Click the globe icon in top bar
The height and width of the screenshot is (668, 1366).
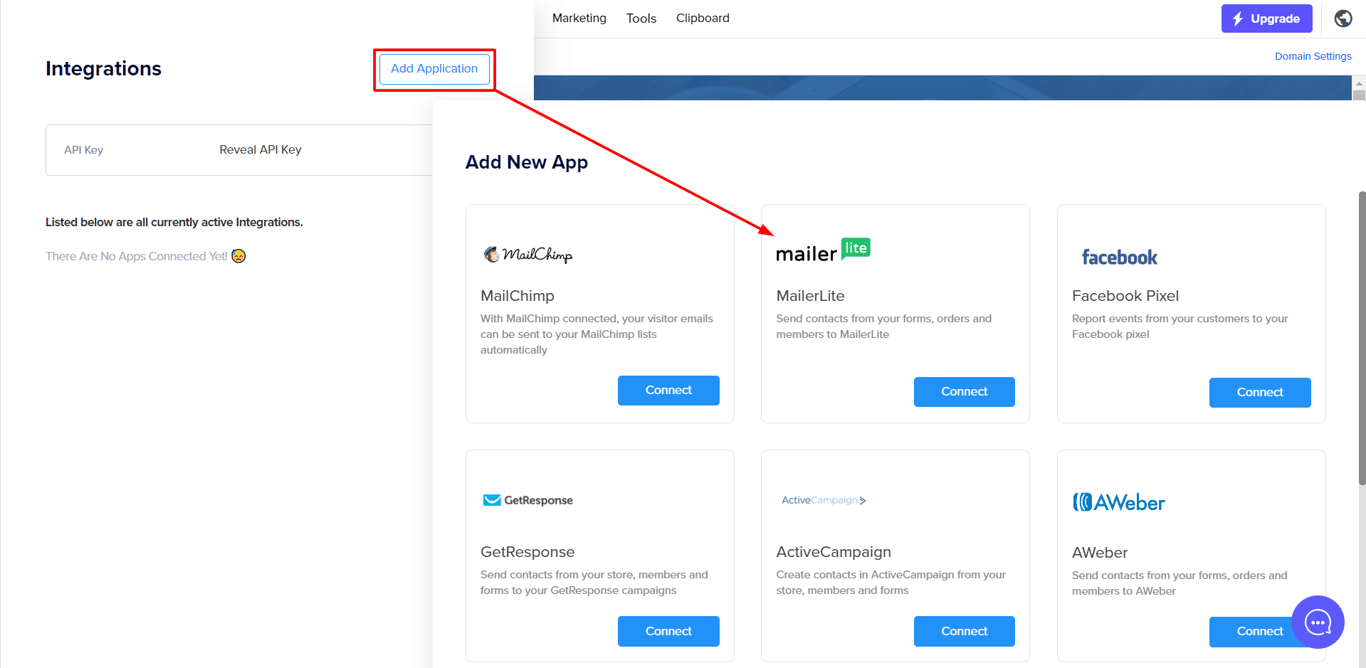click(1343, 18)
